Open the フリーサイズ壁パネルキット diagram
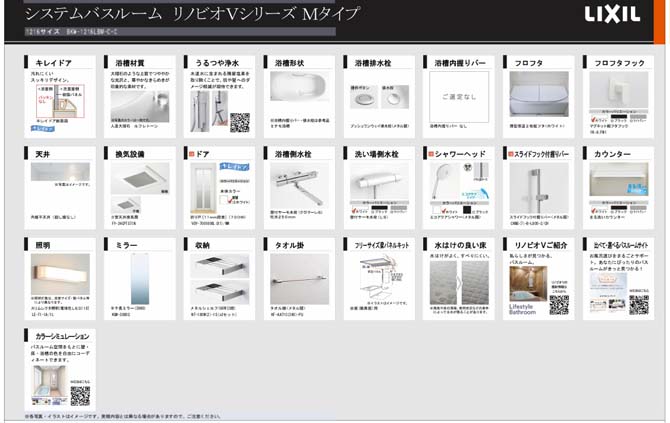This screenshot has width=670, height=423. (x=380, y=276)
